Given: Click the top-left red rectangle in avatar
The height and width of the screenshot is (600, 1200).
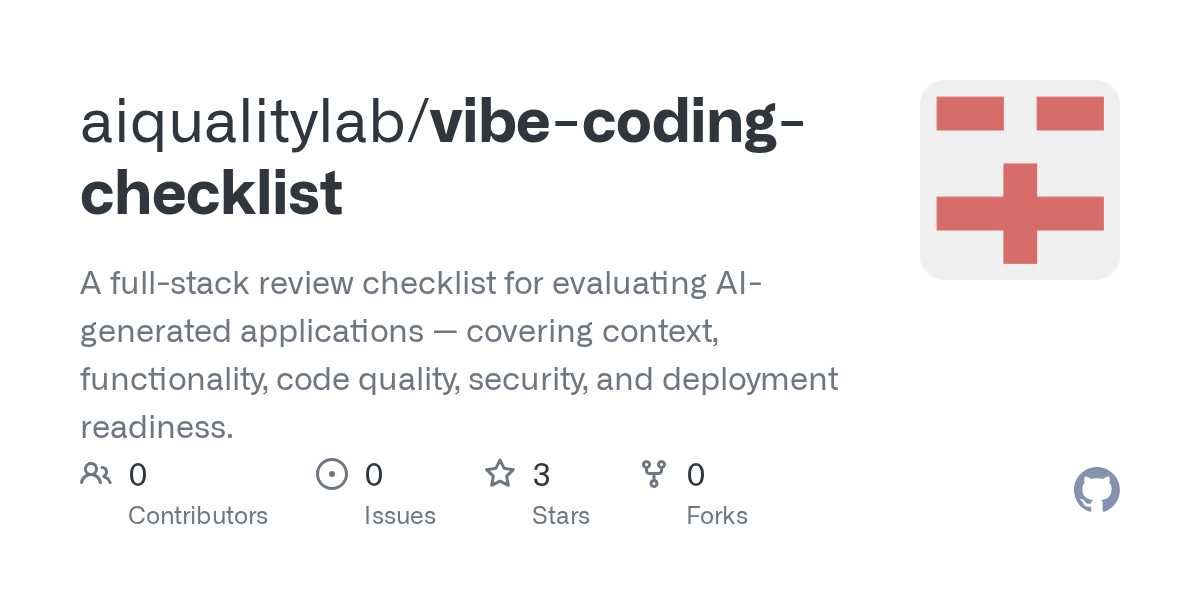Looking at the screenshot, I should (969, 113).
